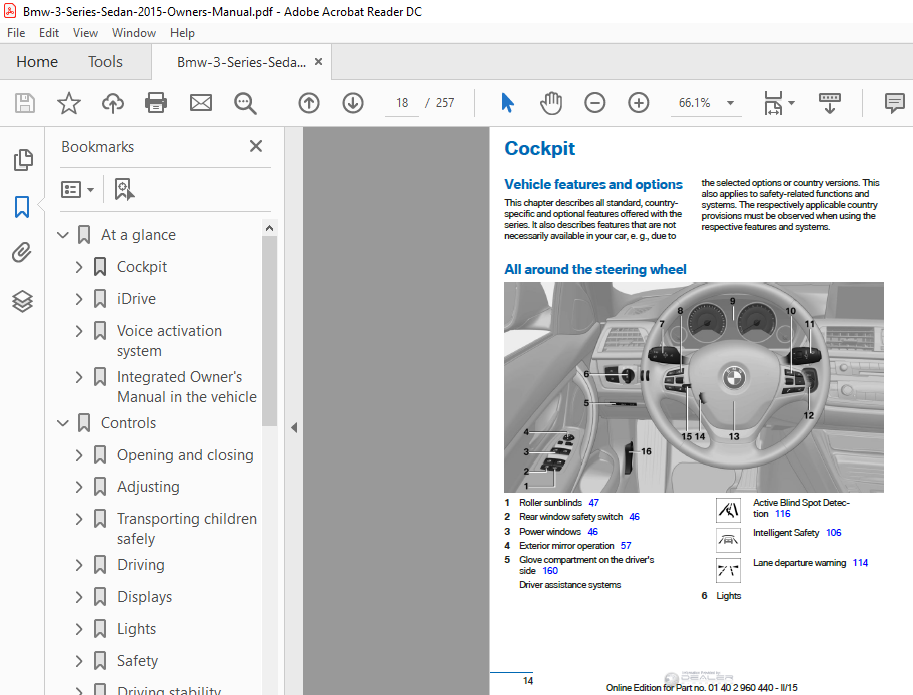Expand the Lights bookmark chevron
The width and height of the screenshot is (913, 695).
79,629
